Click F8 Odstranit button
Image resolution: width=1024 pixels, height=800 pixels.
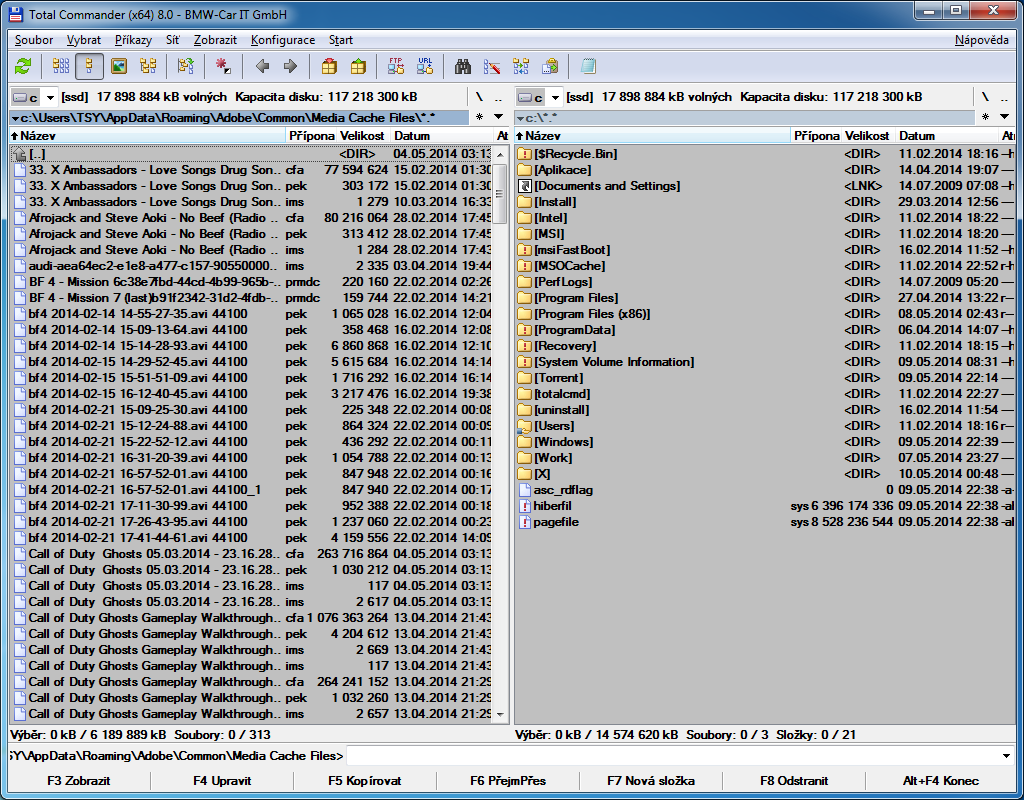coord(794,781)
